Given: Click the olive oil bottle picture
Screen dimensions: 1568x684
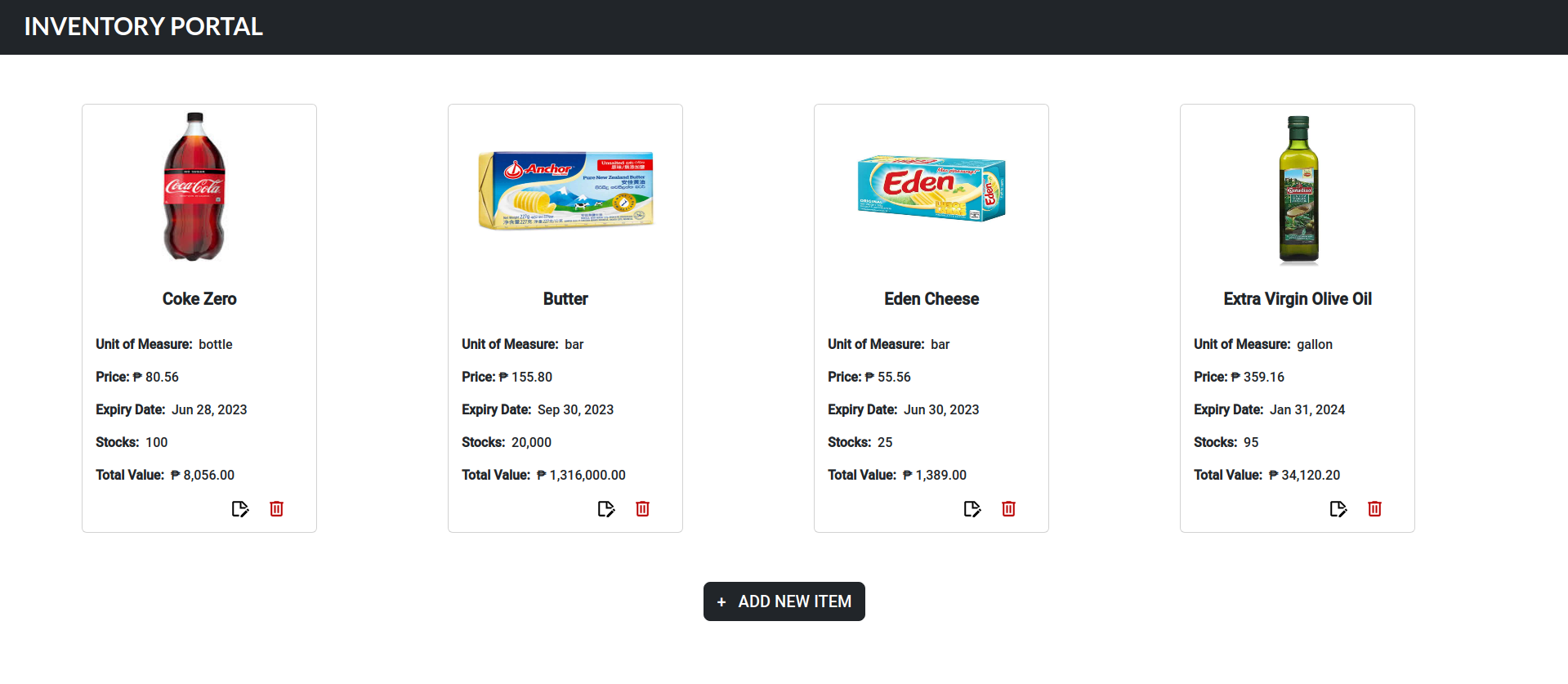Looking at the screenshot, I should point(1297,190).
